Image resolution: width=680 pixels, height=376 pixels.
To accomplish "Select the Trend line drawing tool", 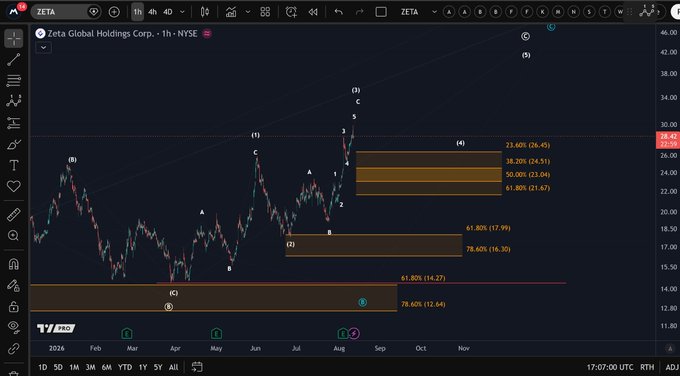I will (x=13, y=60).
